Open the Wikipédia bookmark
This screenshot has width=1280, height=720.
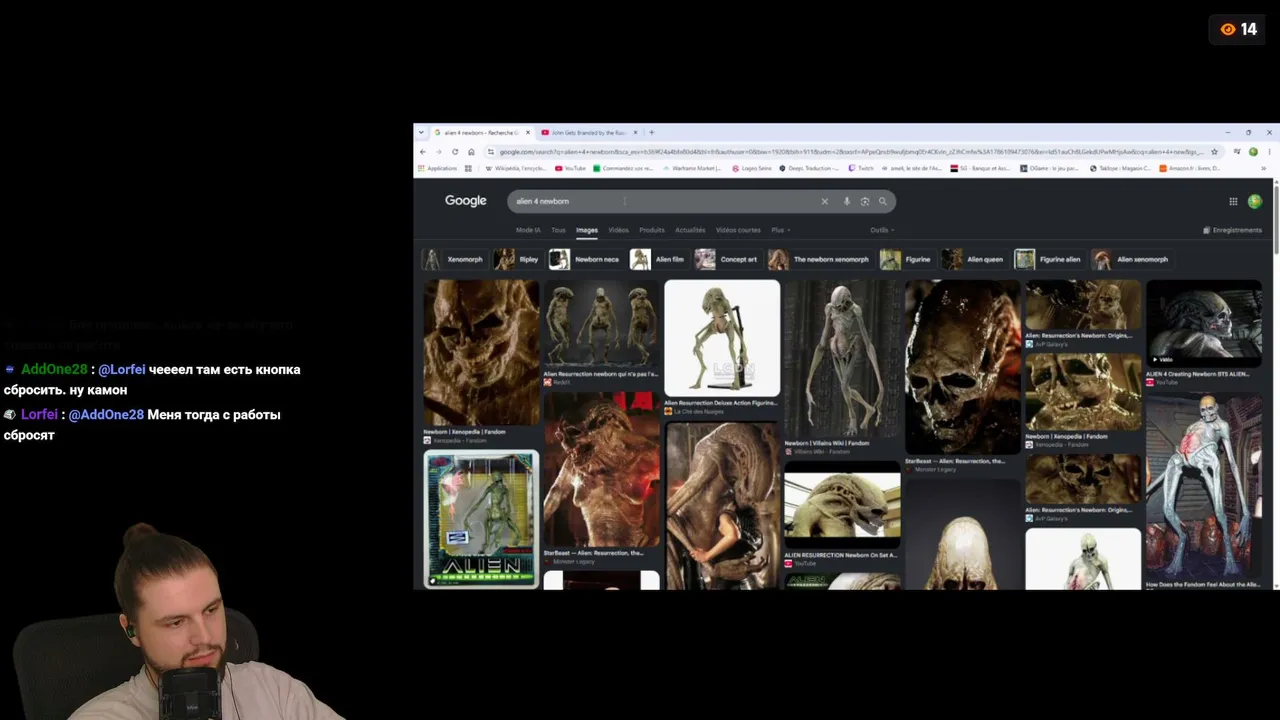point(516,168)
